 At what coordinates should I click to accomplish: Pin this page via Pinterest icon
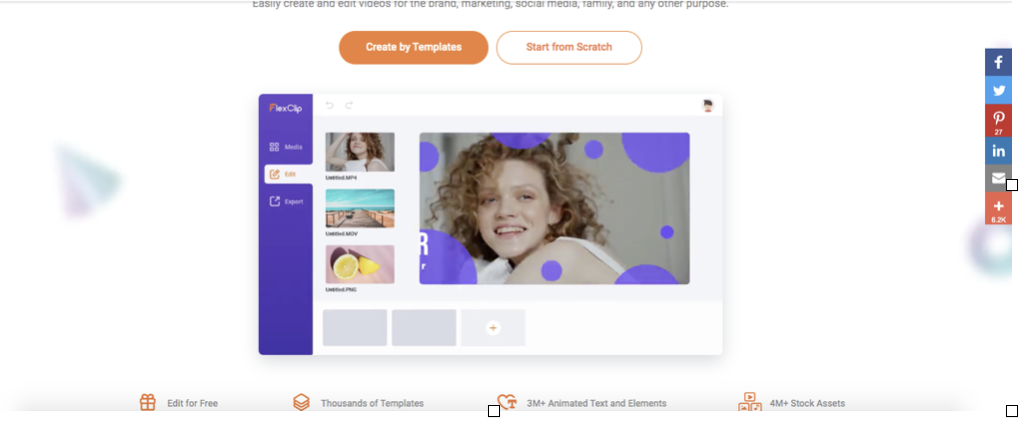pos(998,121)
